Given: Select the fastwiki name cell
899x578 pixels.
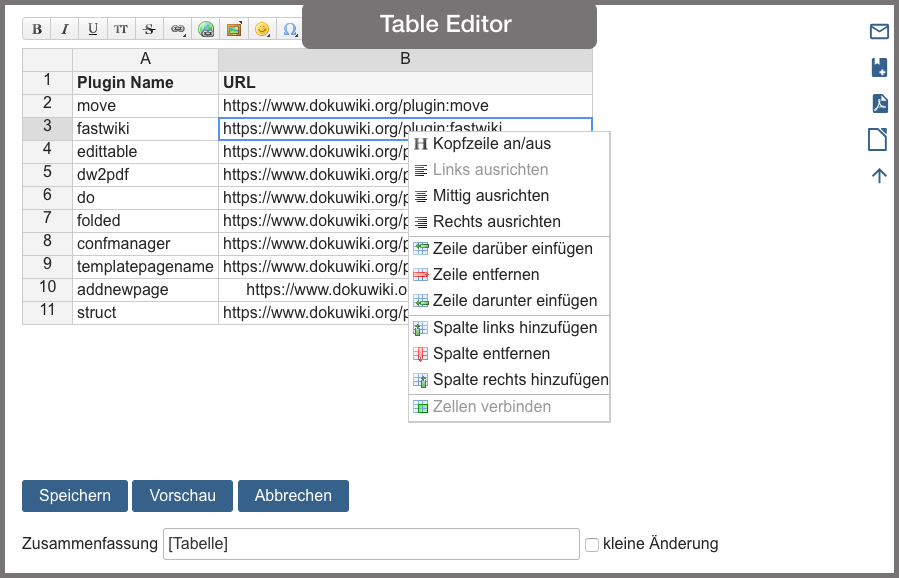Looking at the screenshot, I should coord(145,129).
